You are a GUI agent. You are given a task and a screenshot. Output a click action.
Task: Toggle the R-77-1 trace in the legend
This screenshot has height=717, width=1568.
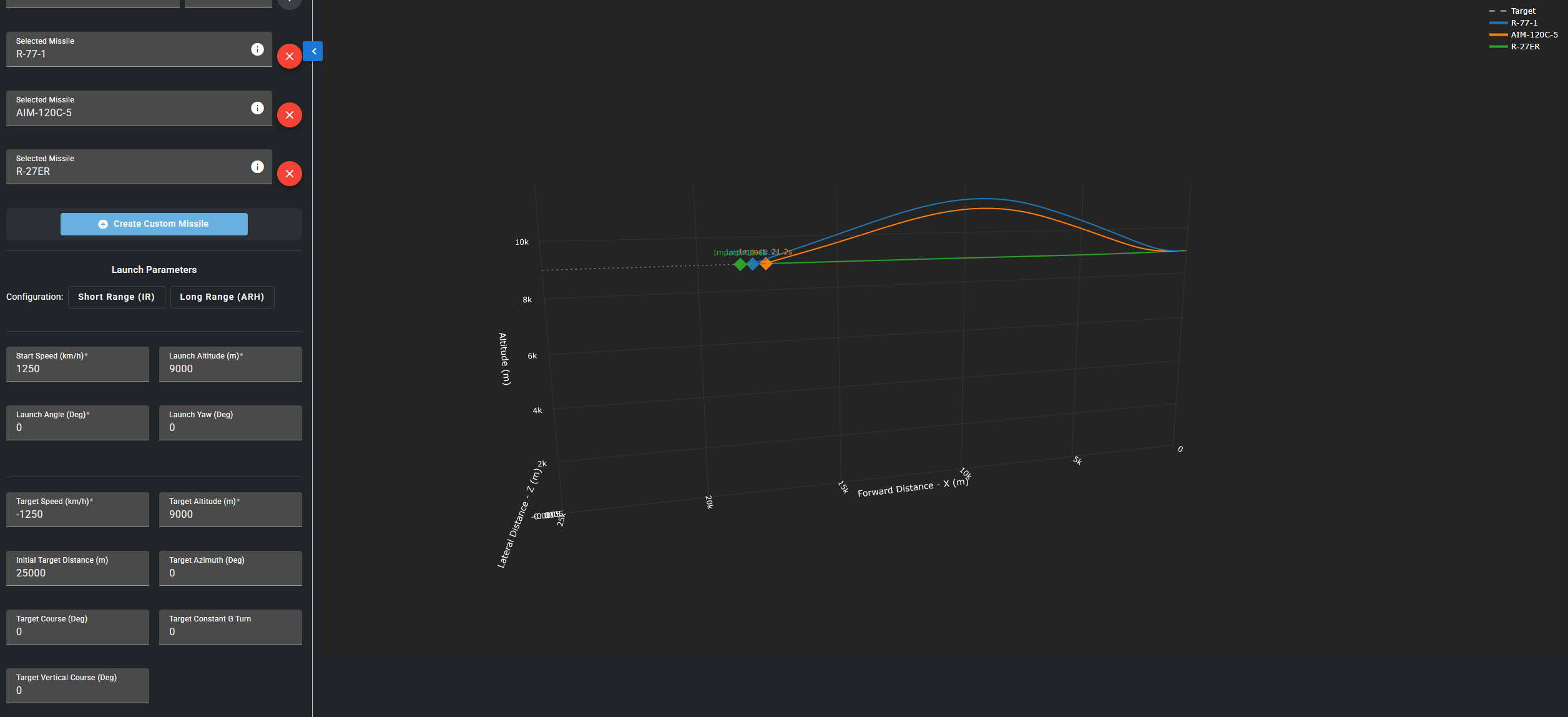point(1524,23)
